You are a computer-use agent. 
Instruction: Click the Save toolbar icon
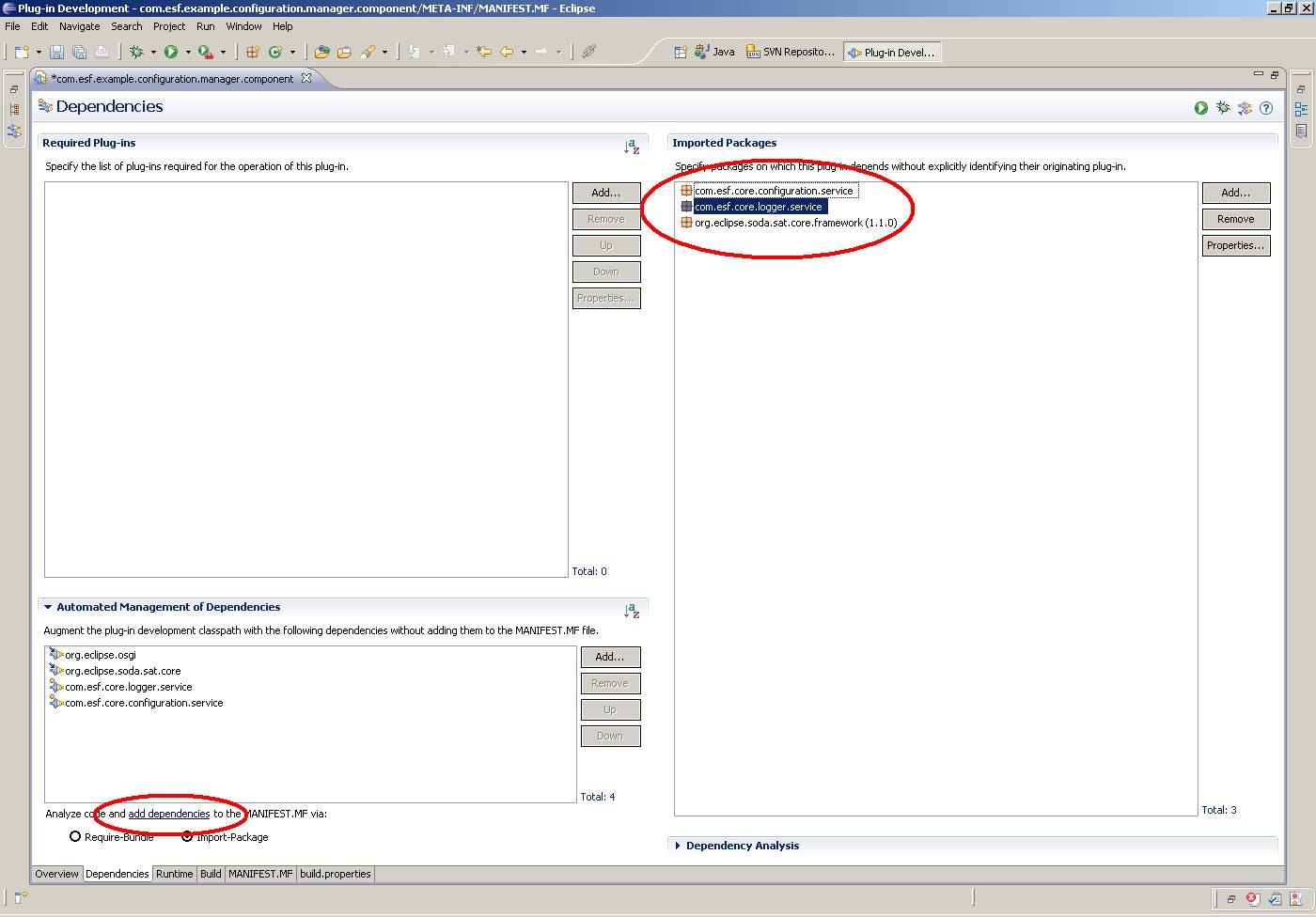[56, 52]
